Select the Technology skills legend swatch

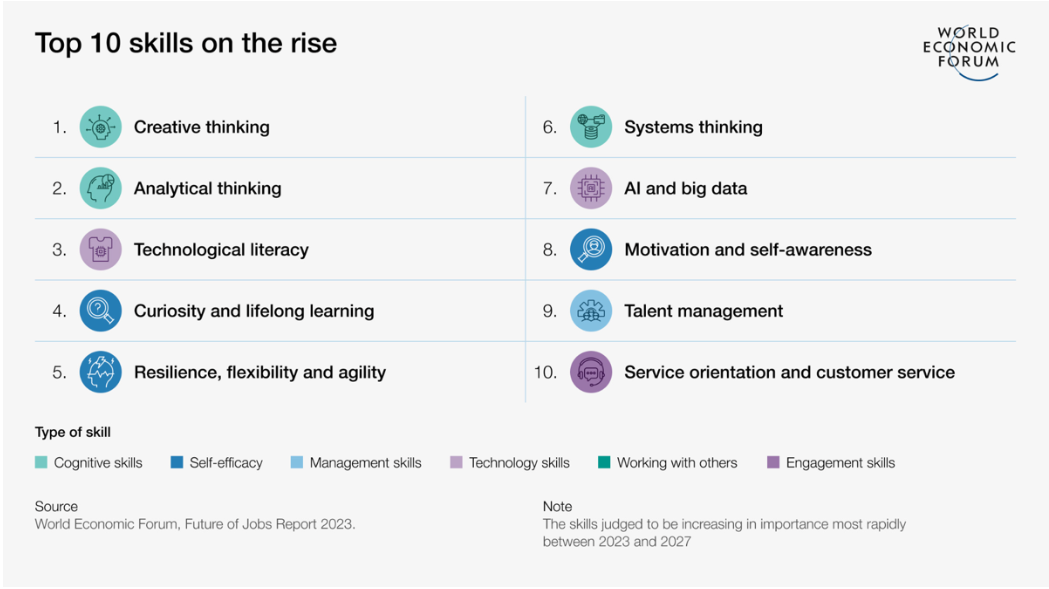456,463
